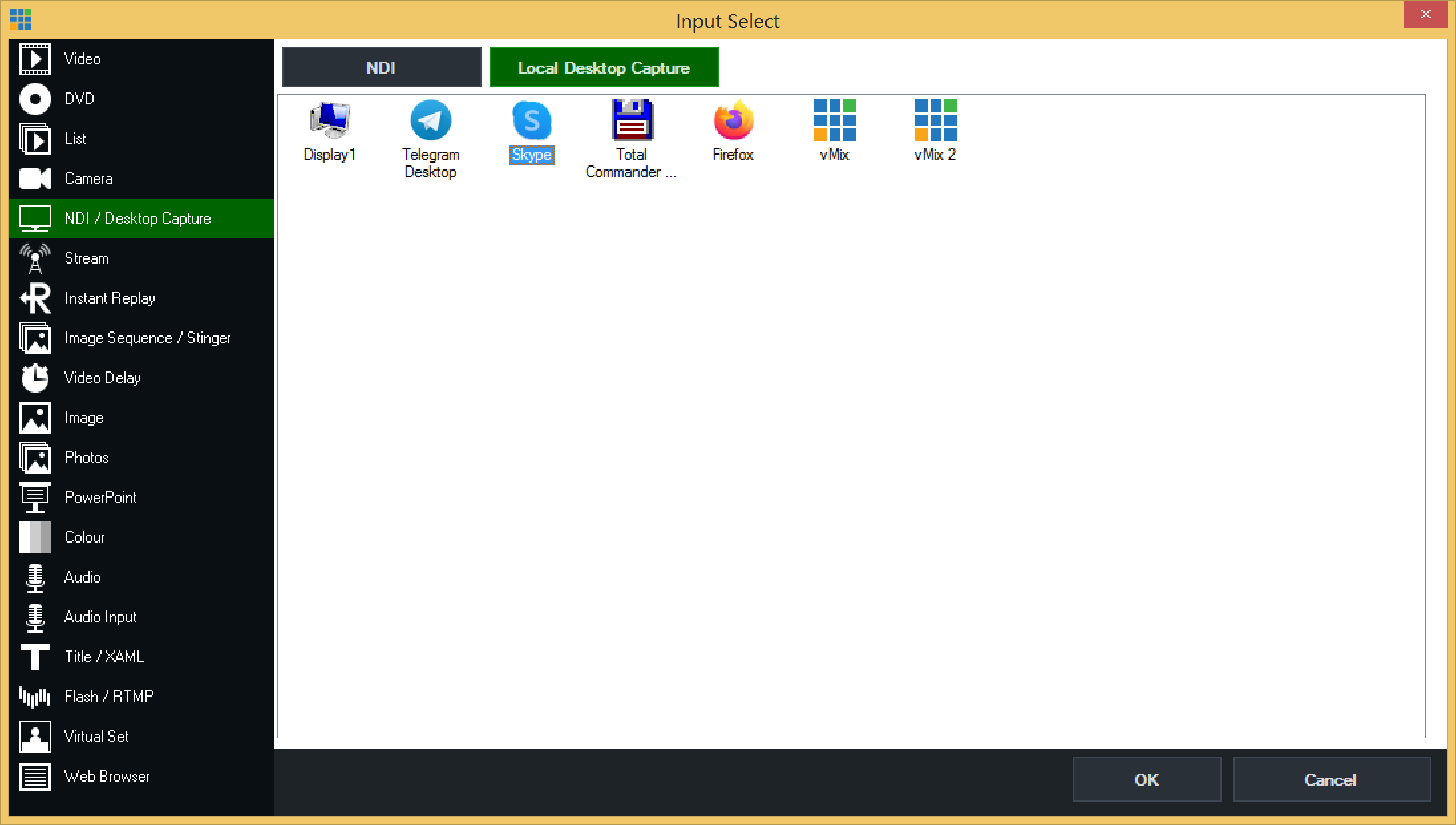Open the Instant Replay icon
This screenshot has height=825, width=1456.
(35, 298)
